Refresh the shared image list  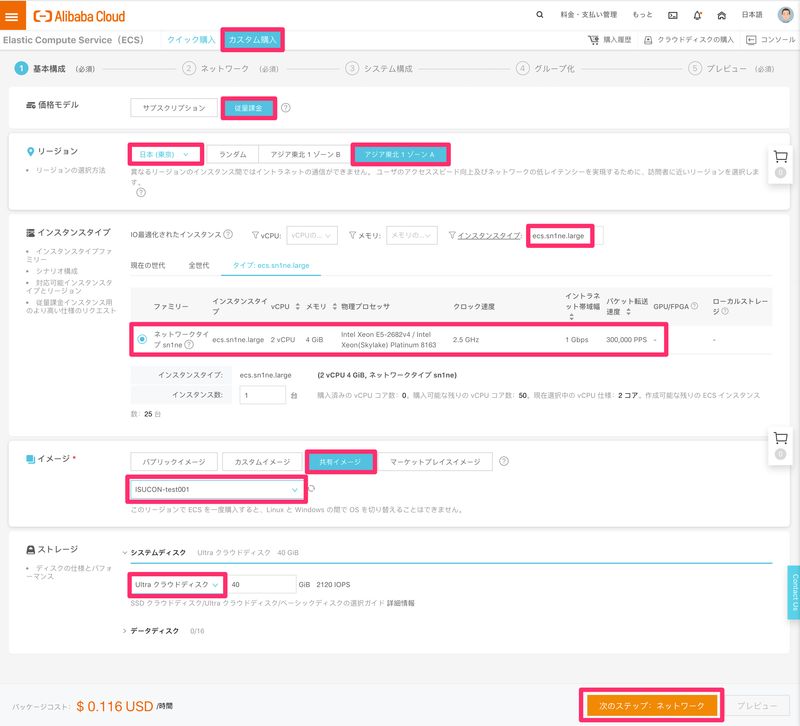point(311,489)
